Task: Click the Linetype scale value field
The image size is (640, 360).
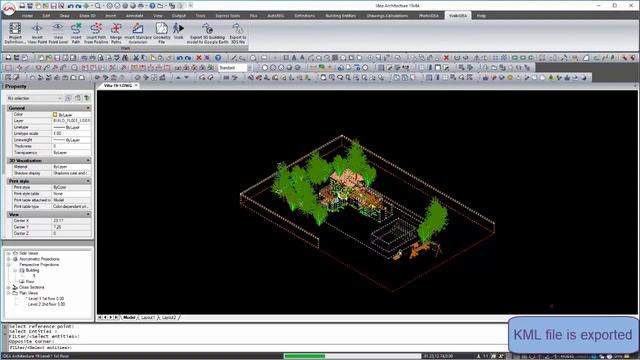Action: tap(71, 133)
